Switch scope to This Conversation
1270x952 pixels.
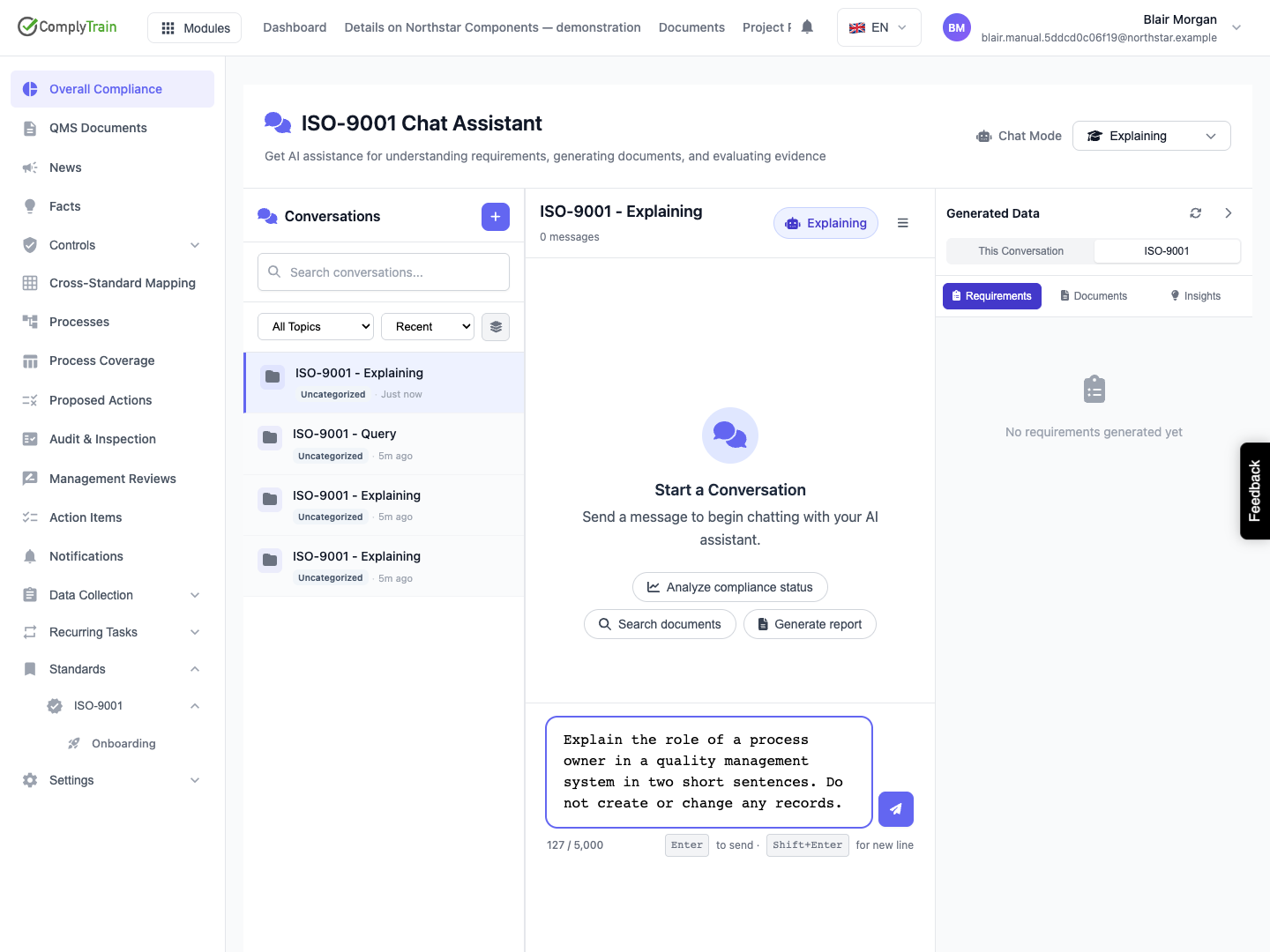1020,251
